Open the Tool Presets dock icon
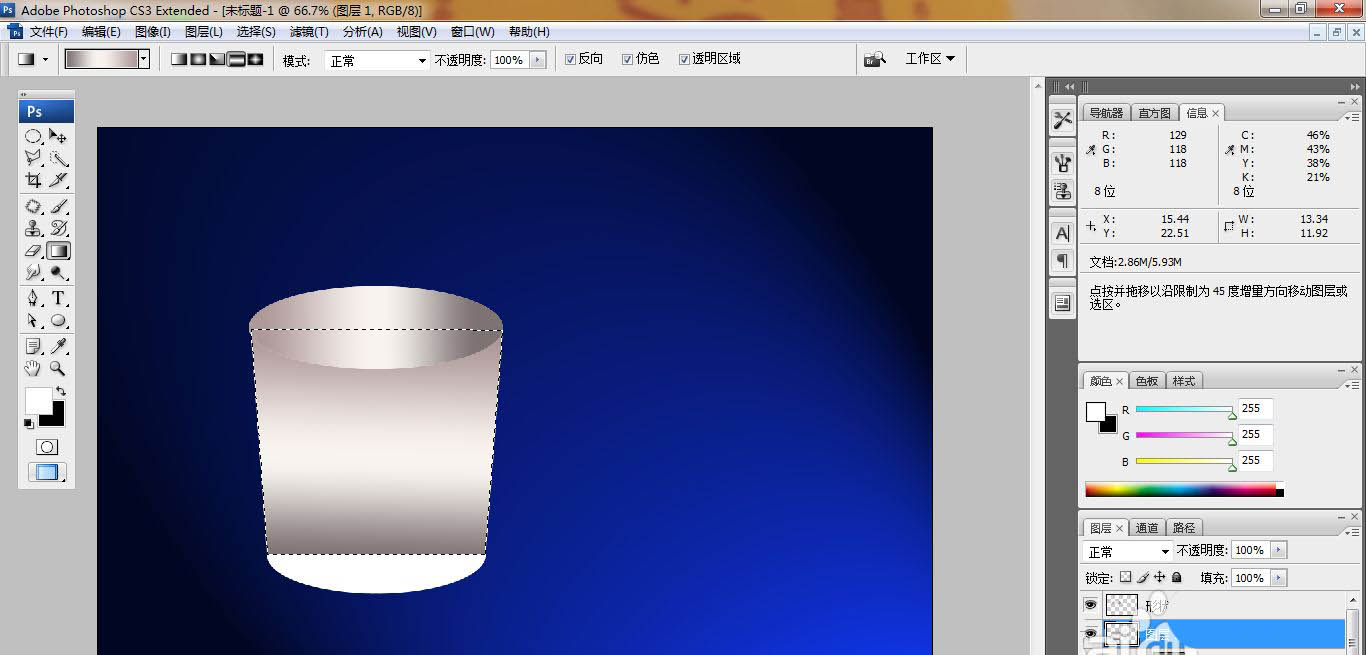 coord(1062,120)
